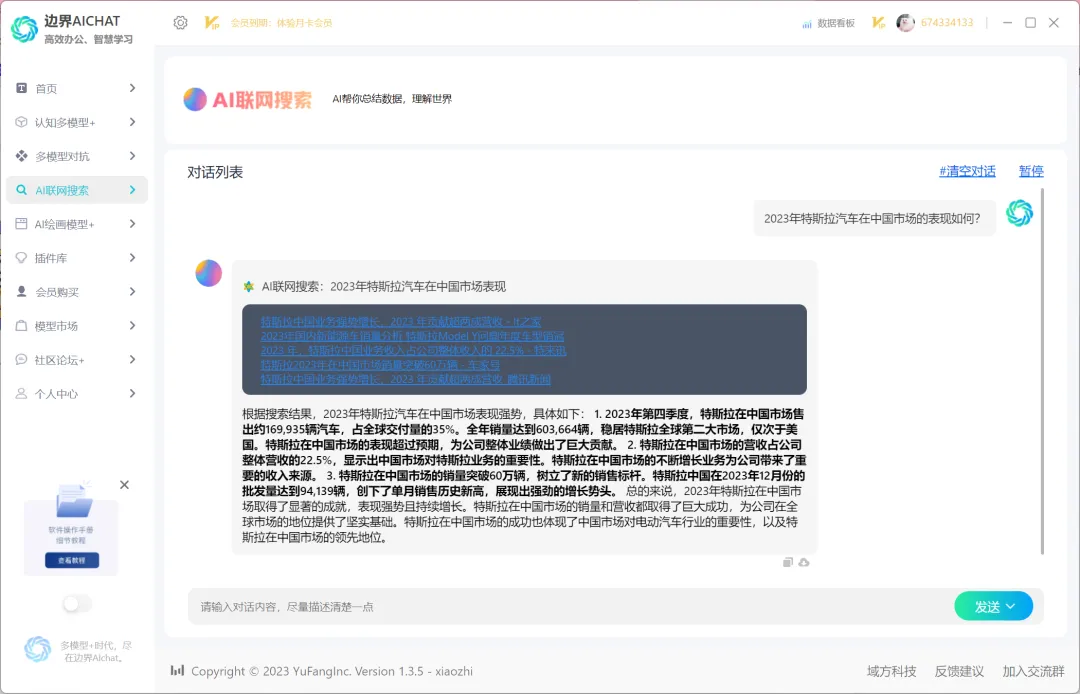
Task: Flip the switch above the footer logo
Action: click(76, 604)
